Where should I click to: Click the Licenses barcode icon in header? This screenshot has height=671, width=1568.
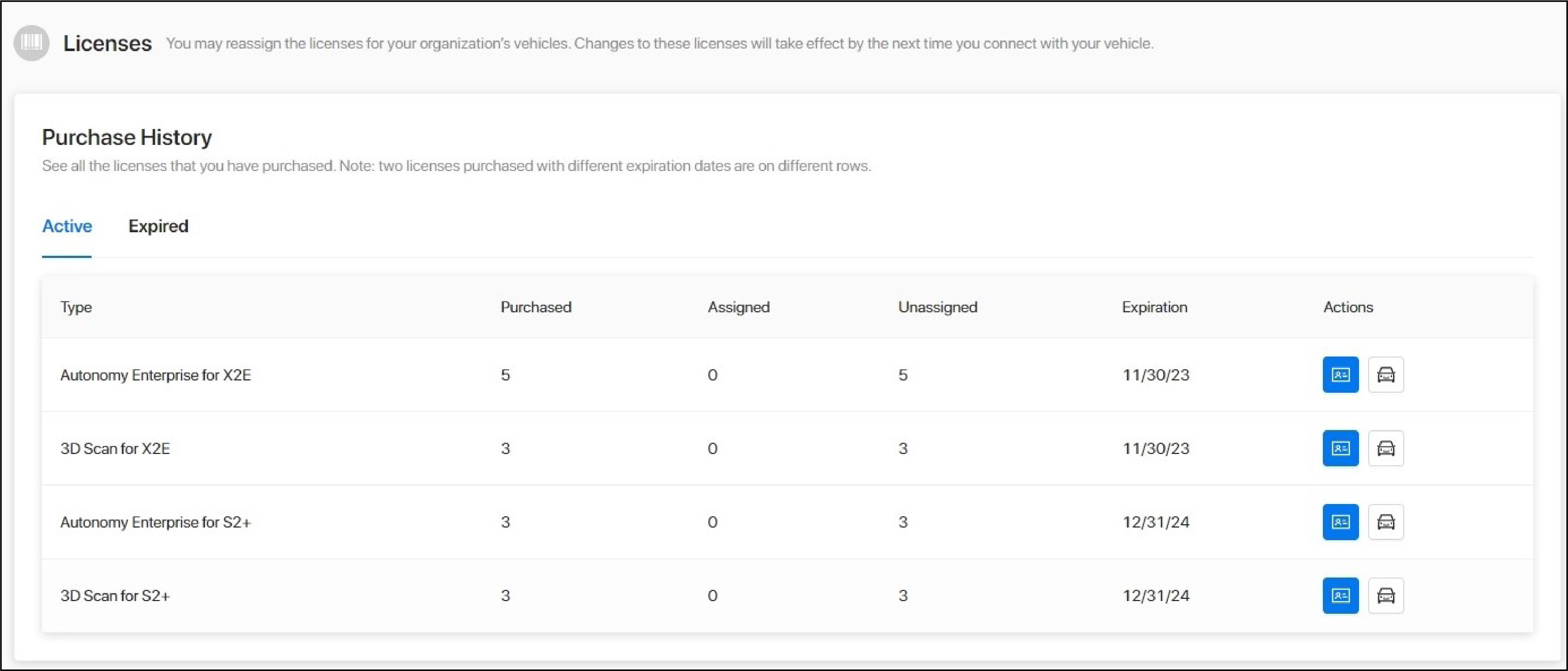click(31, 43)
